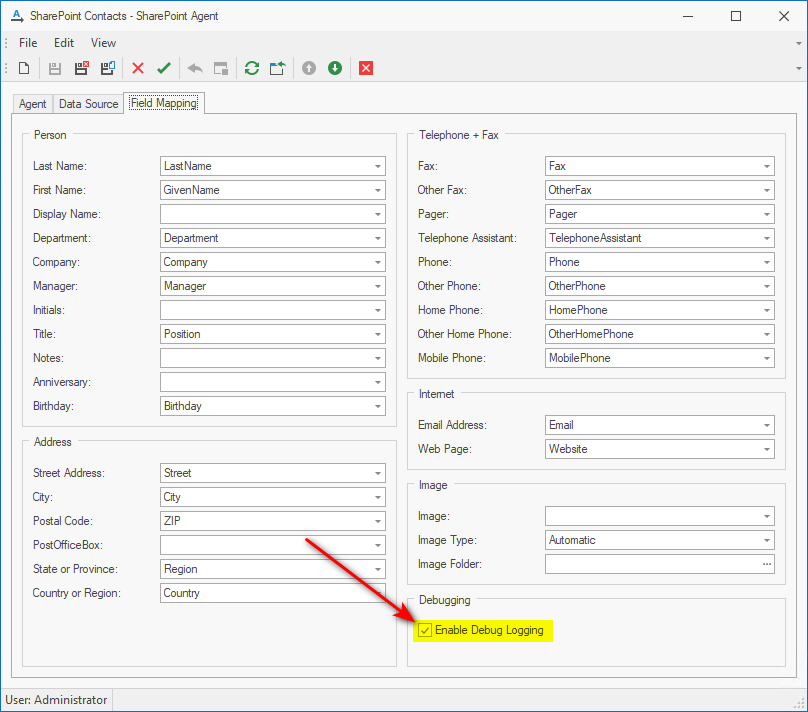Click the Save and Close icon
The width and height of the screenshot is (808, 712).
(81, 68)
